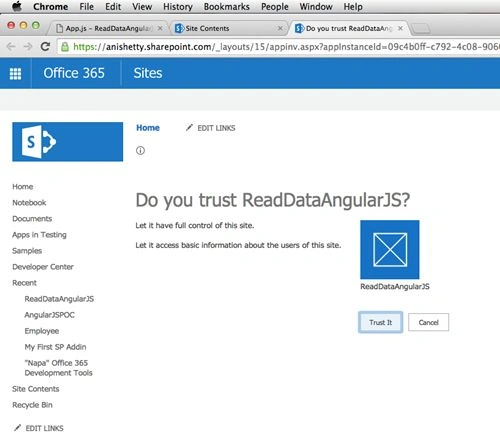Open AngularJSPOC under Recent
Screen dimensions: 500x440
49,315
